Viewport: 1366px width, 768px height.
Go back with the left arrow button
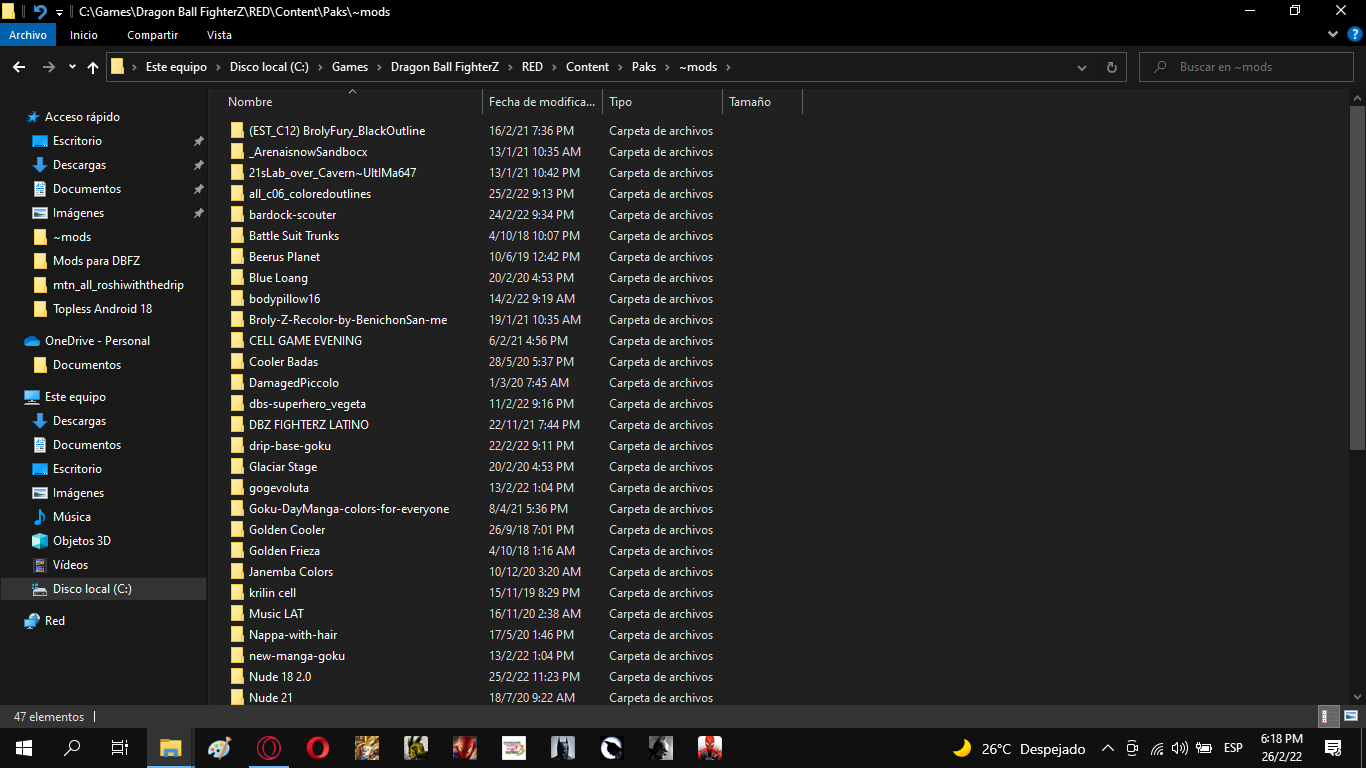[x=18, y=67]
